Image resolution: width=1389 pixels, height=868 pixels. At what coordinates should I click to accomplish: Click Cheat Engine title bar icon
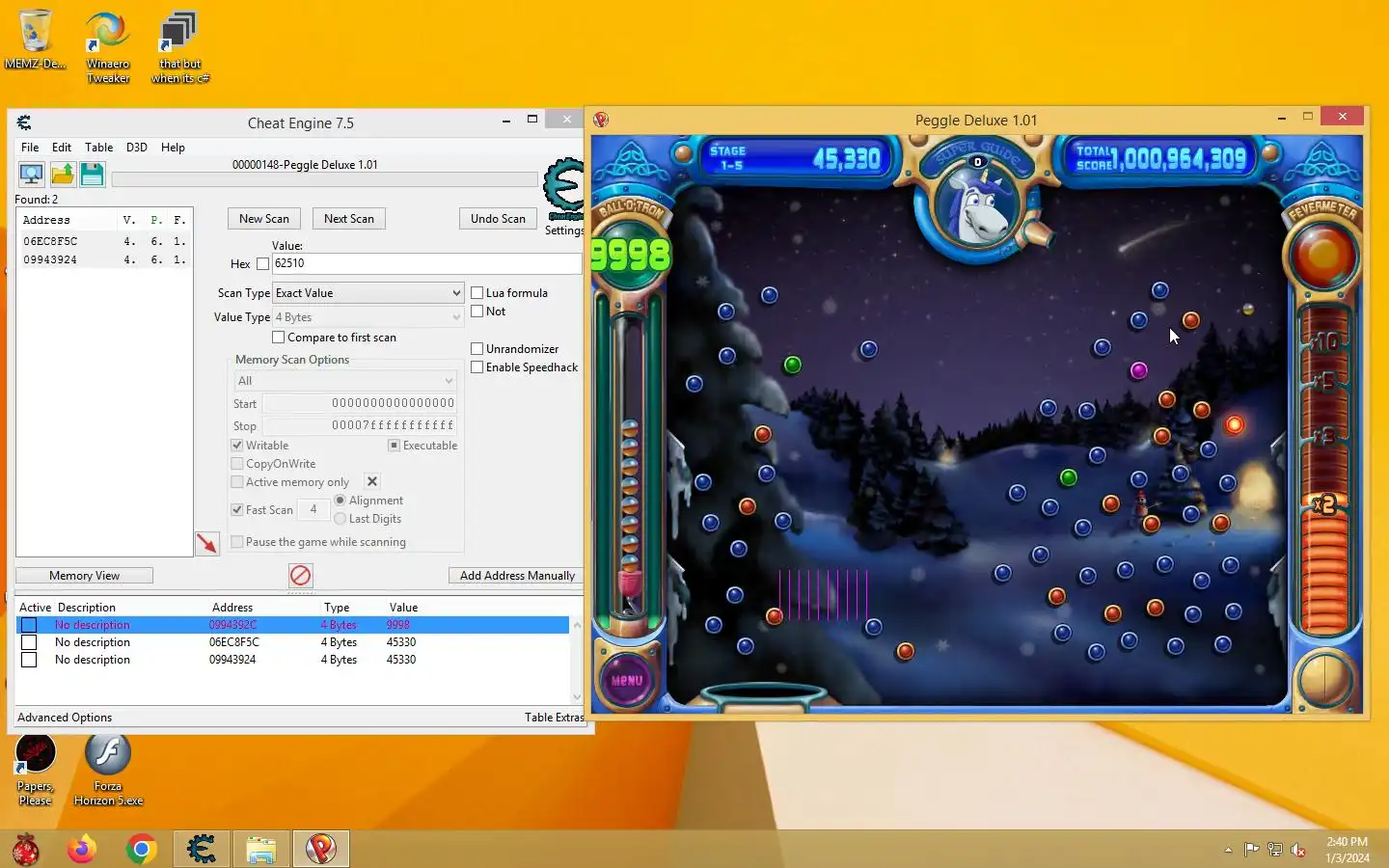24,122
